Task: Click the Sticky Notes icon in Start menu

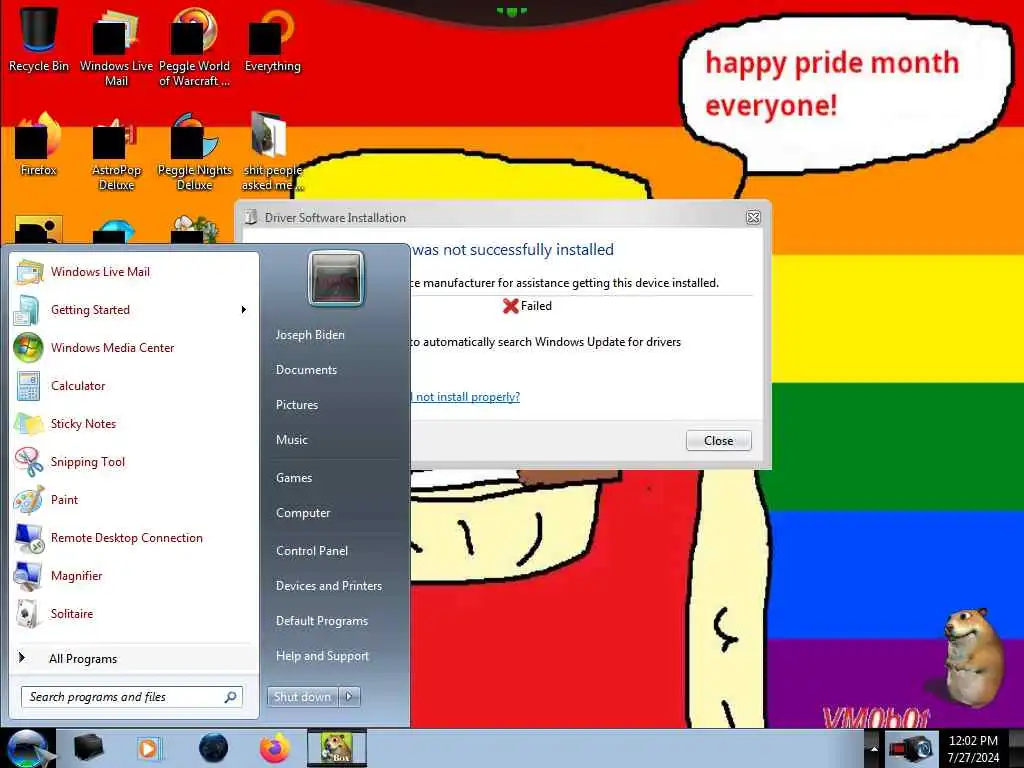Action: click(29, 423)
